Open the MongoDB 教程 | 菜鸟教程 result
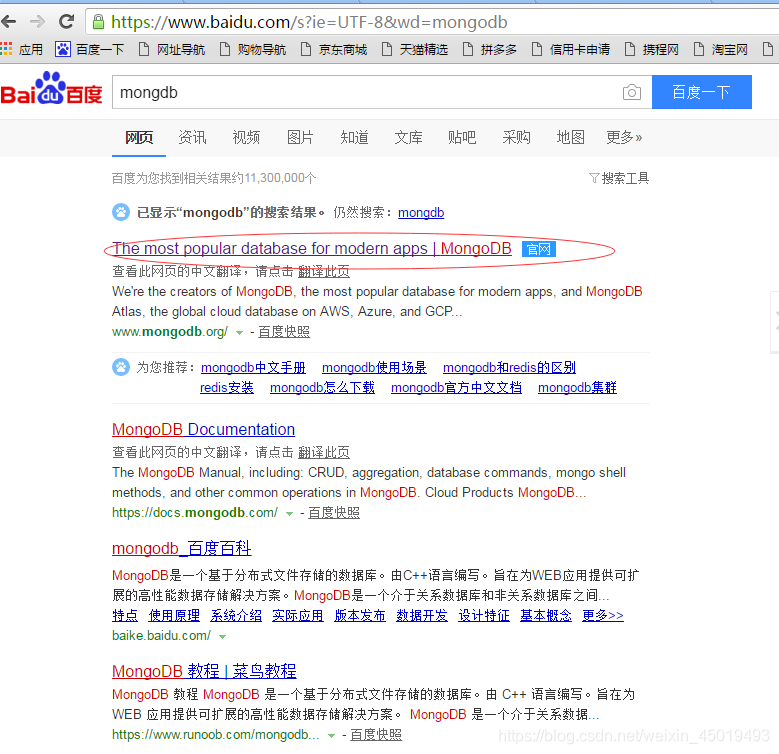 (x=204, y=671)
